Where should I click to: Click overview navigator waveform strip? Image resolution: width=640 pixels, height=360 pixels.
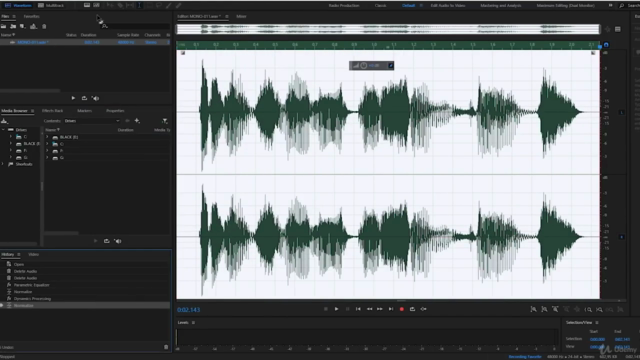388,29
